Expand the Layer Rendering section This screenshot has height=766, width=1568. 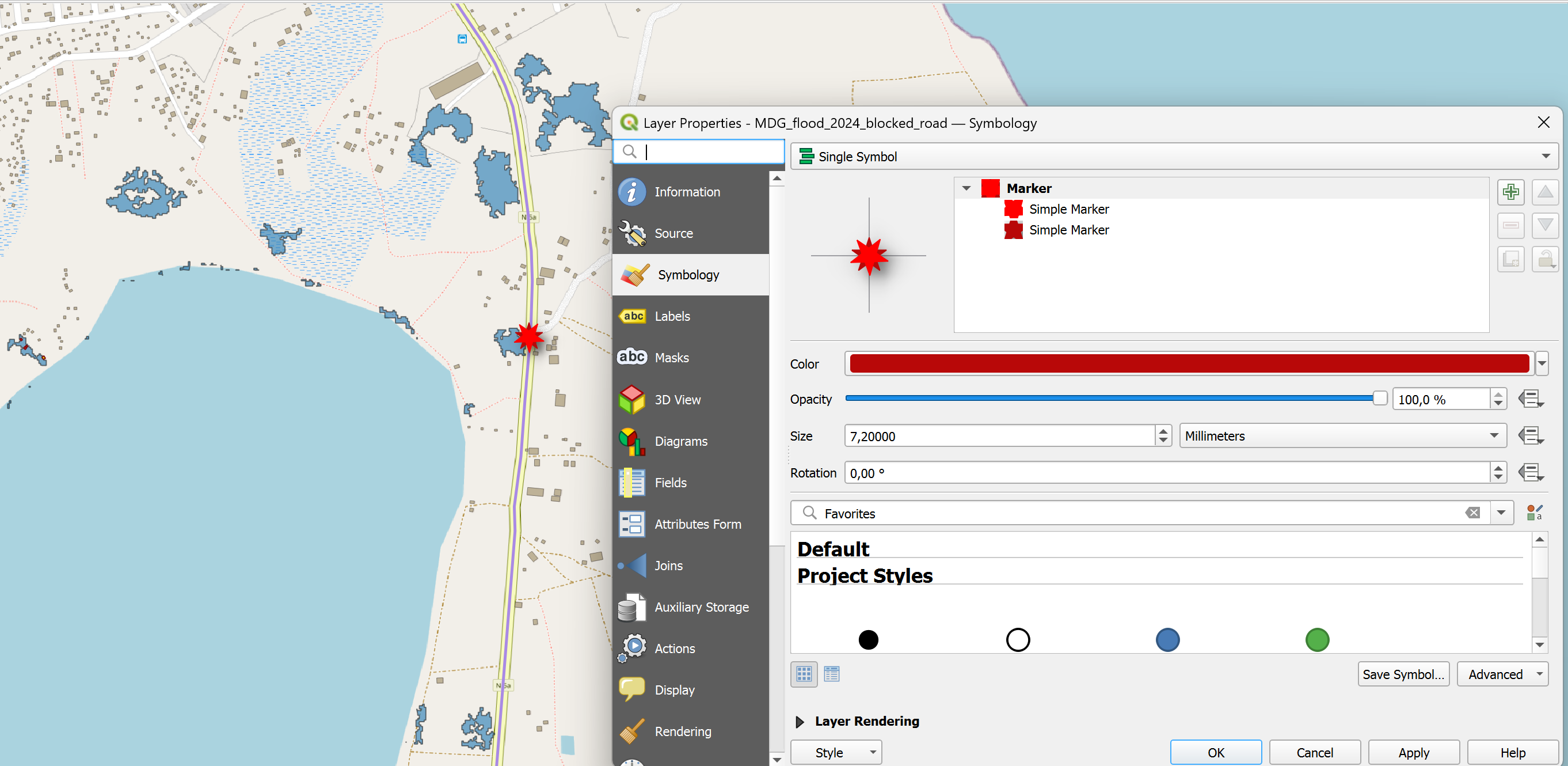pos(800,722)
